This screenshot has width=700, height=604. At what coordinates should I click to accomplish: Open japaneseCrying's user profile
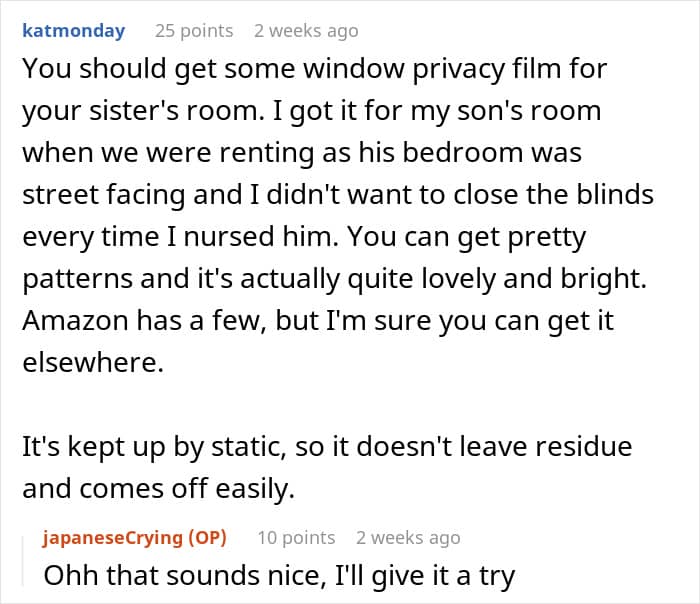coord(113,538)
